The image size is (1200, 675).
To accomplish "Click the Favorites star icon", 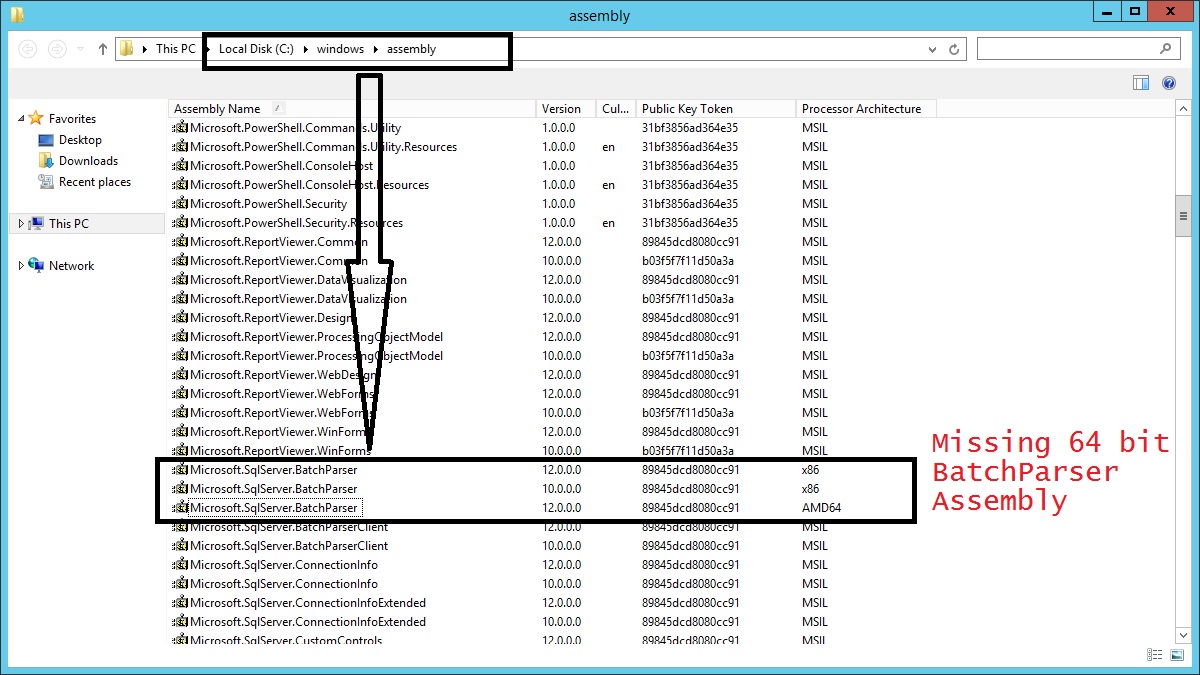I will pos(36,118).
